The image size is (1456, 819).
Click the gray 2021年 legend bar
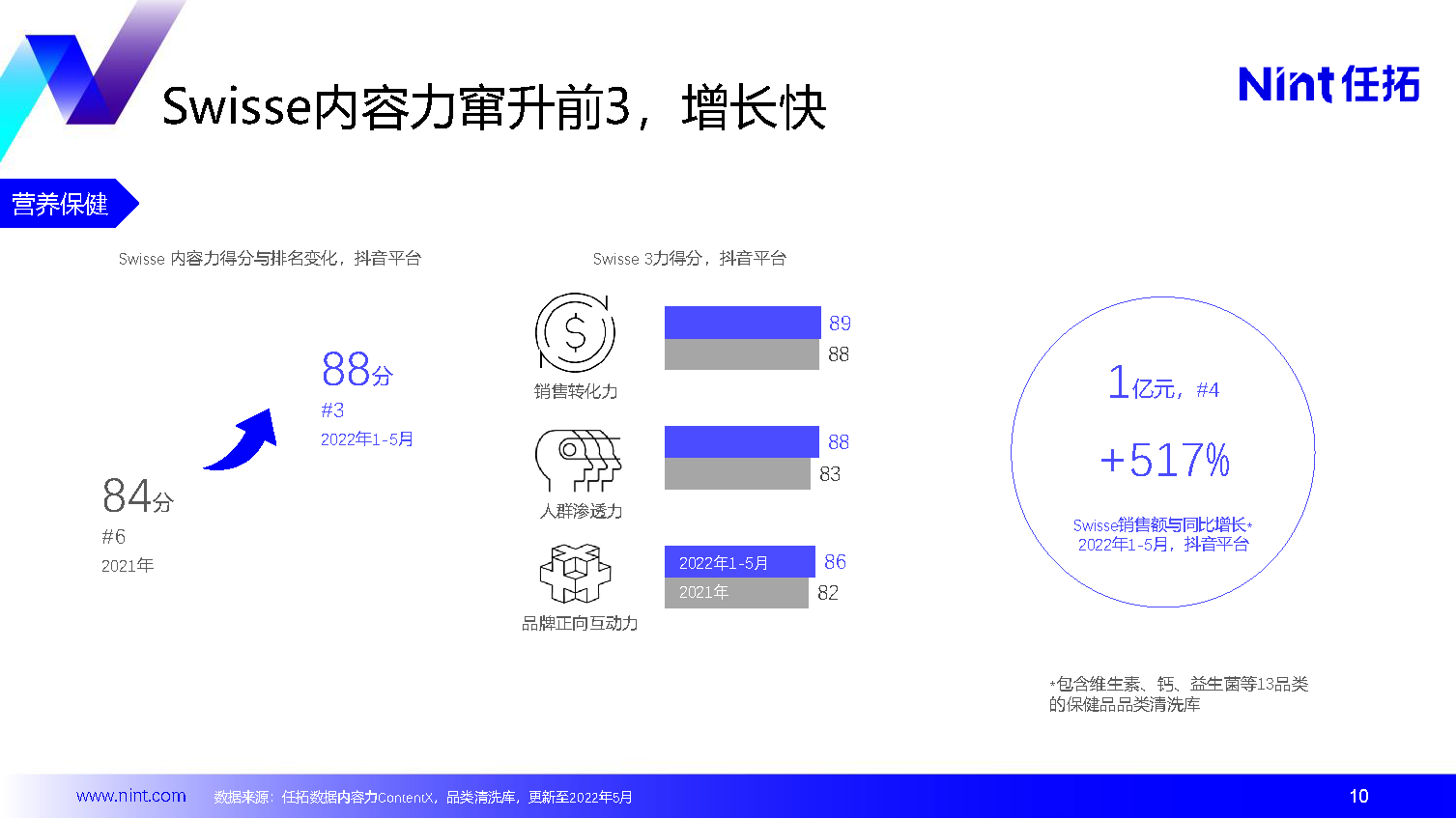pyautogui.click(x=736, y=593)
